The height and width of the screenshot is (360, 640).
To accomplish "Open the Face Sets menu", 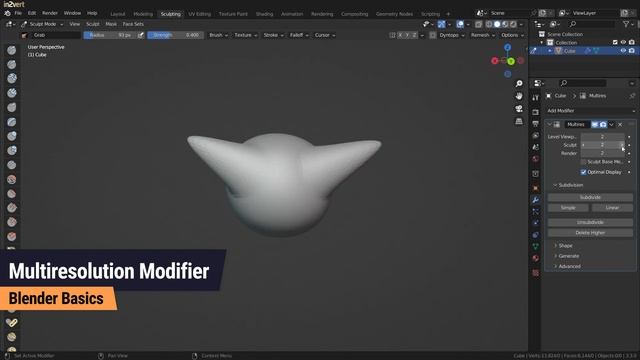I will point(133,24).
